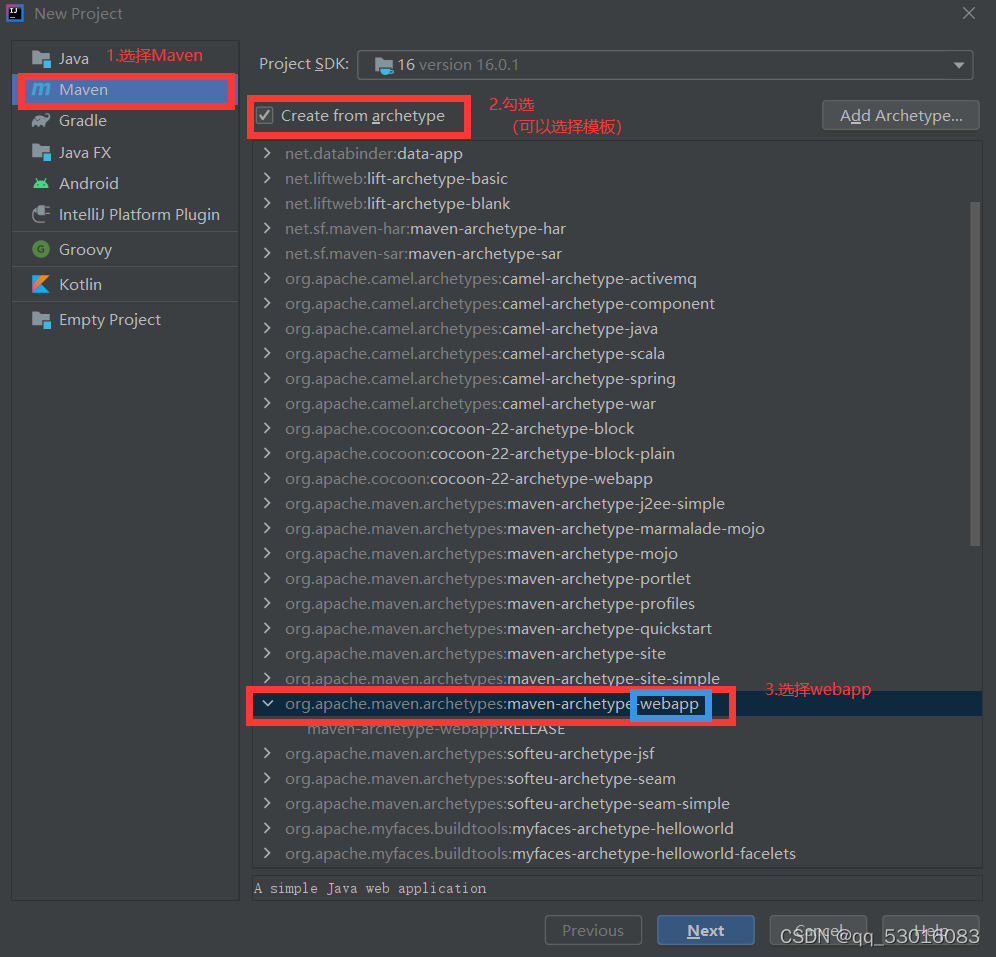The image size is (996, 957).
Task: Select Gradle project type
Action: (x=125, y=121)
